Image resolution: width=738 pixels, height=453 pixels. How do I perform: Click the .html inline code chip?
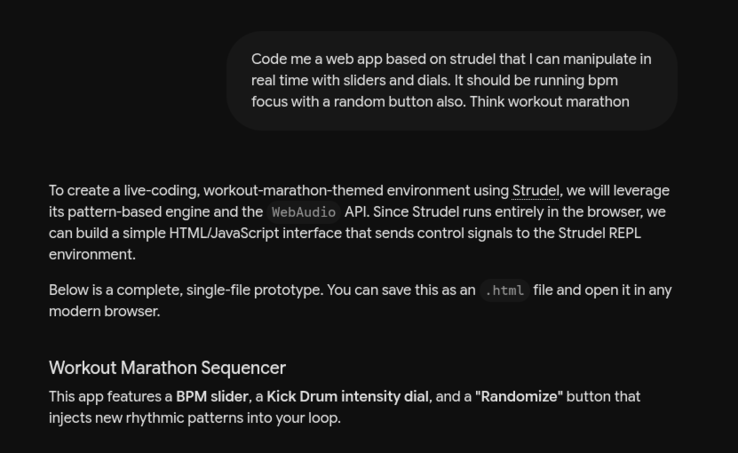coord(505,290)
